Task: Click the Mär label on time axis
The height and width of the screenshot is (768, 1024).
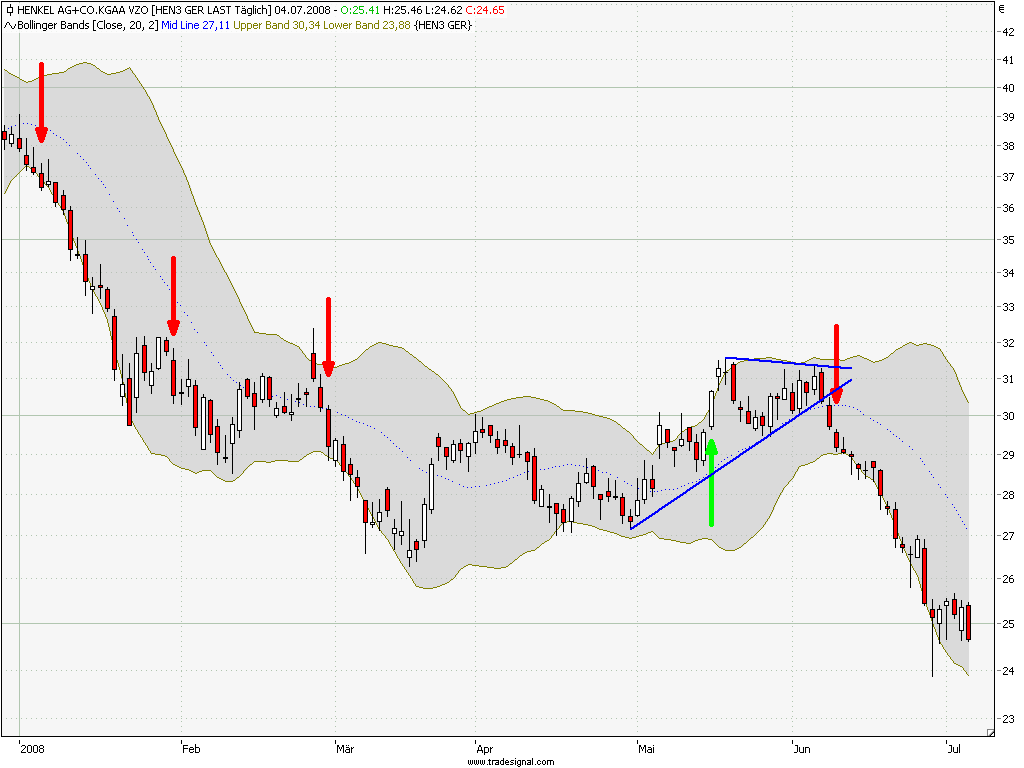Action: coord(345,749)
